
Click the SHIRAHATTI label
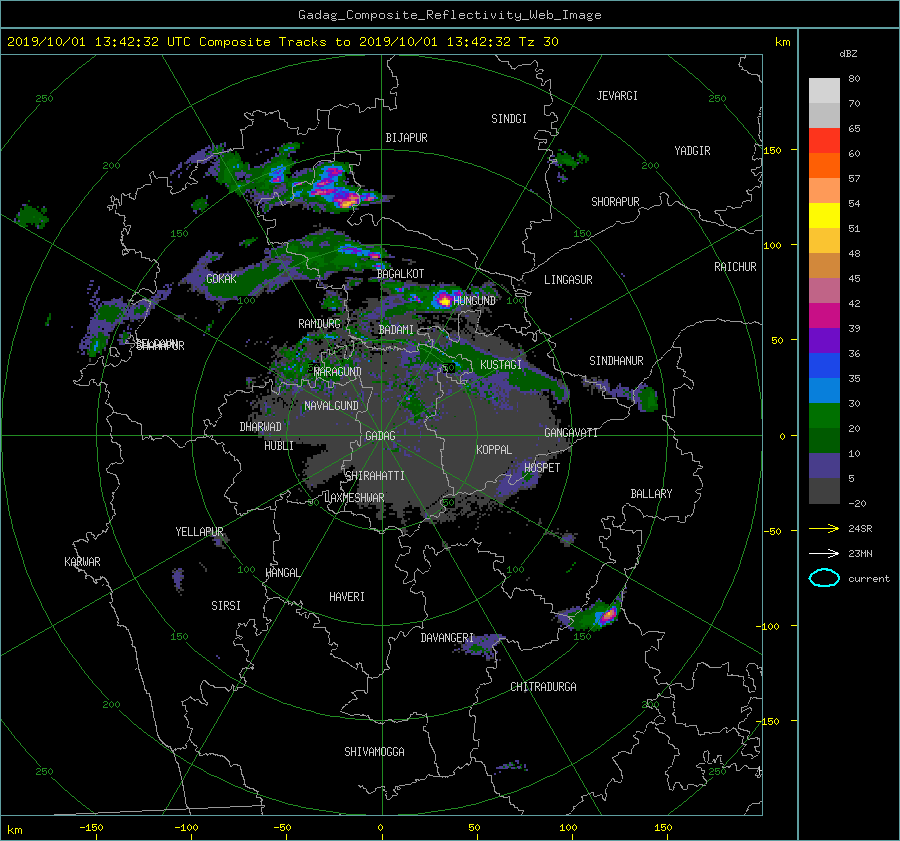pos(375,476)
